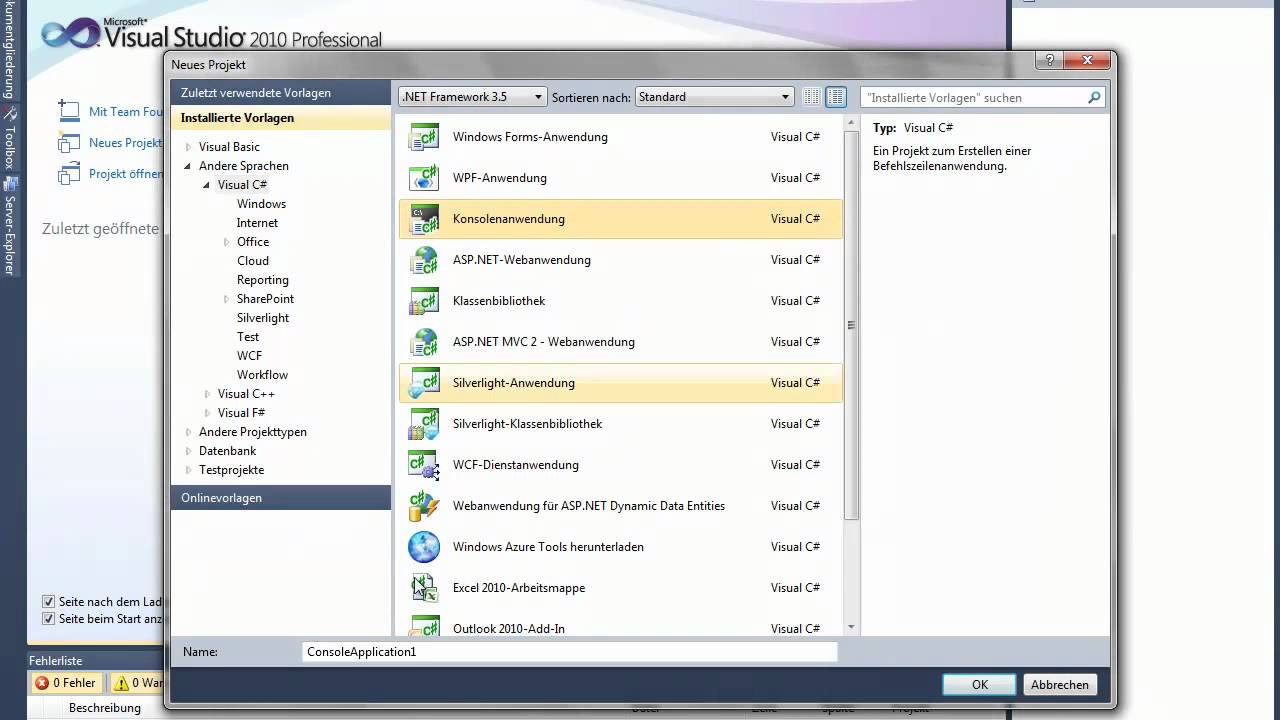Click the Projekt öffnen link on Start Page
Screen dimensions: 1280x720
(x=126, y=174)
